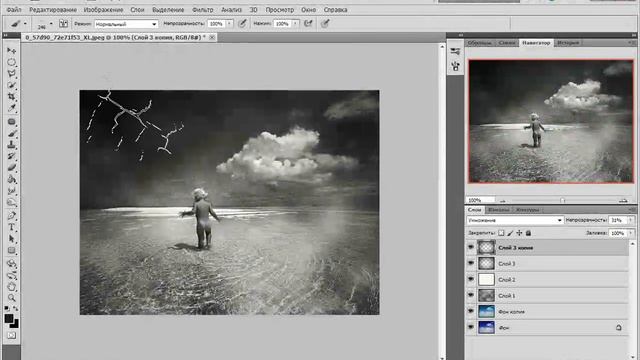Open the 'Файл' menu
Screen dimensions: 640x360
click(x=14, y=9)
